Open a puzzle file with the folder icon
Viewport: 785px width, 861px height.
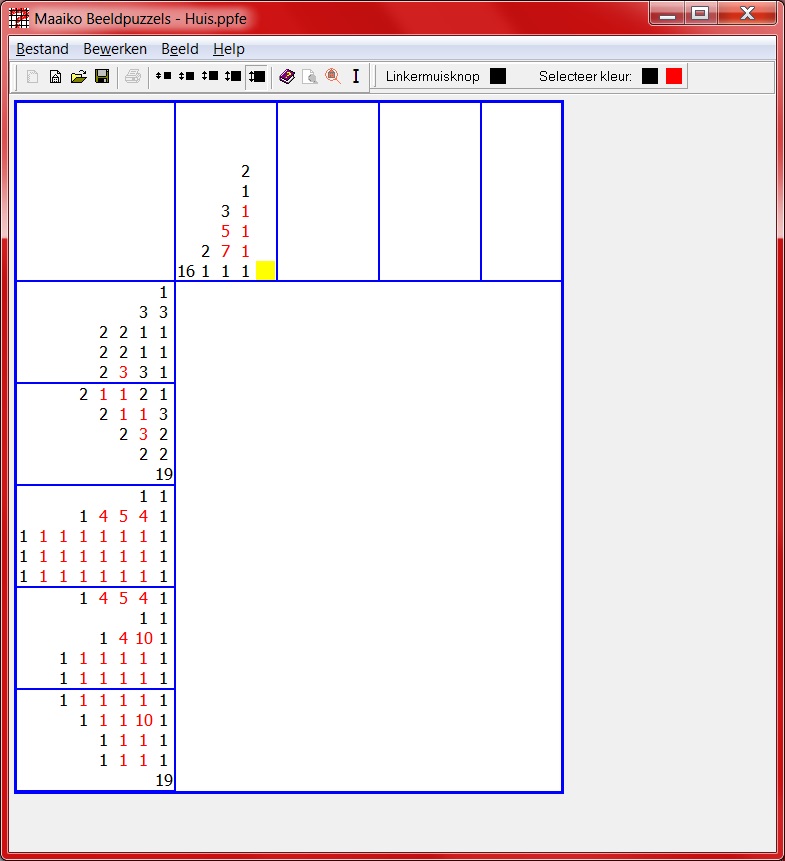78,76
